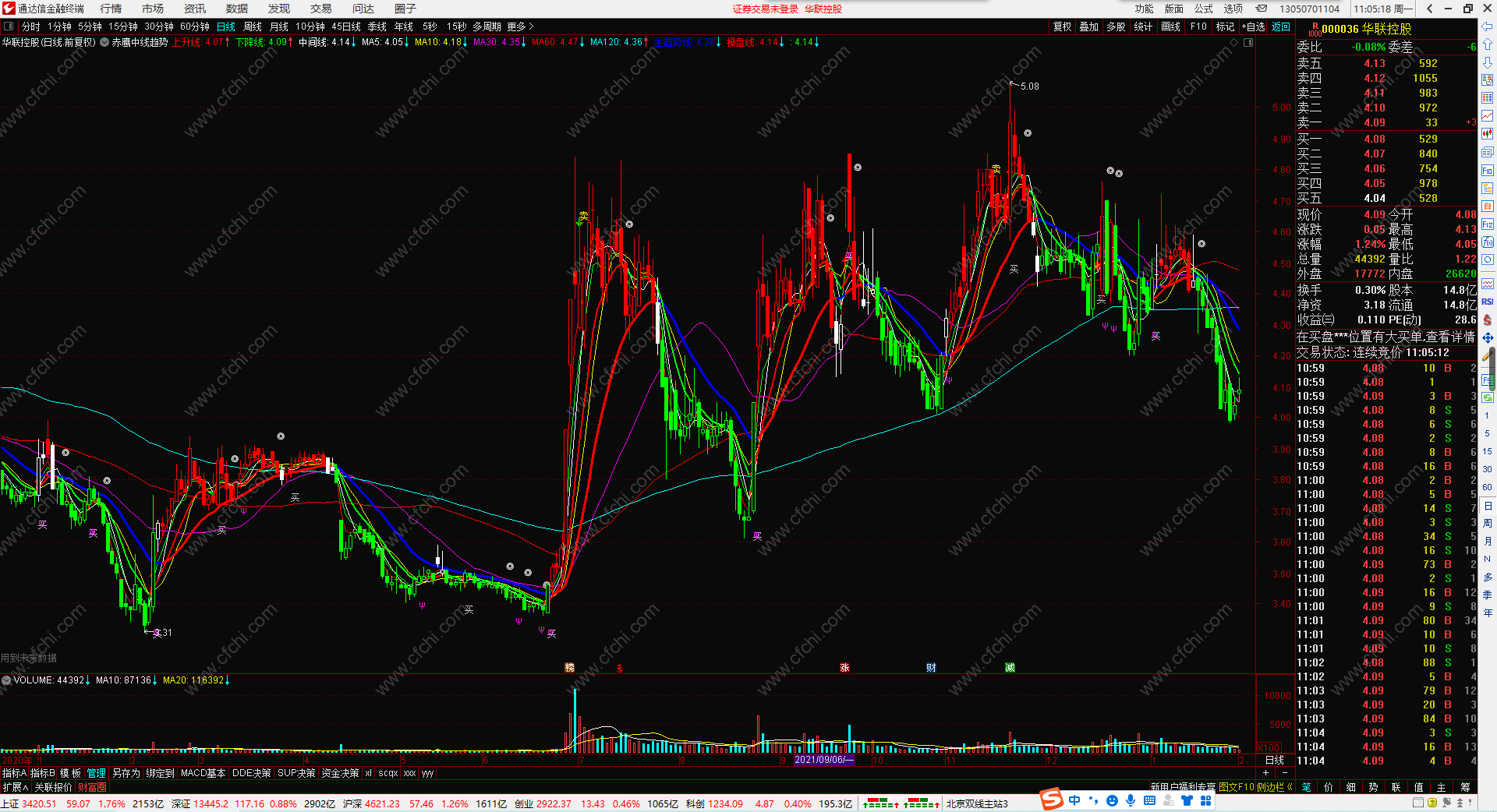Open the mail envelope icon in title bar
The image size is (1497, 812).
click(1261, 9)
